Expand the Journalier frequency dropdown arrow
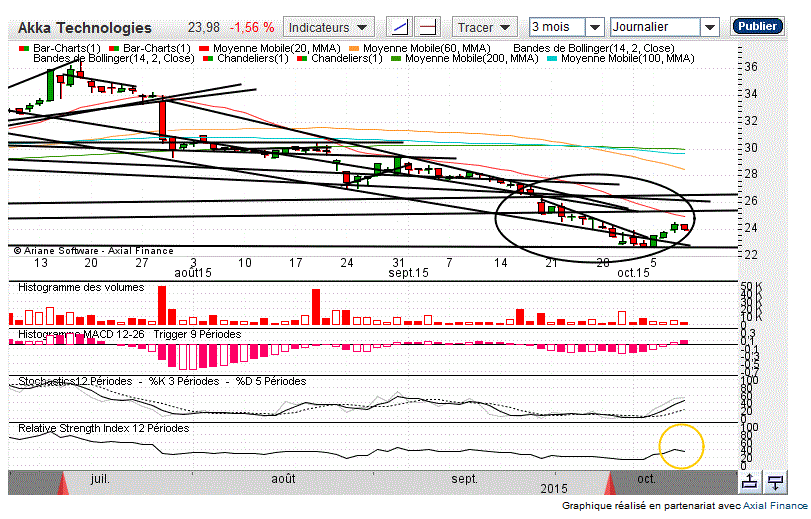Image resolution: width=811 pixels, height=519 pixels. (x=710, y=27)
